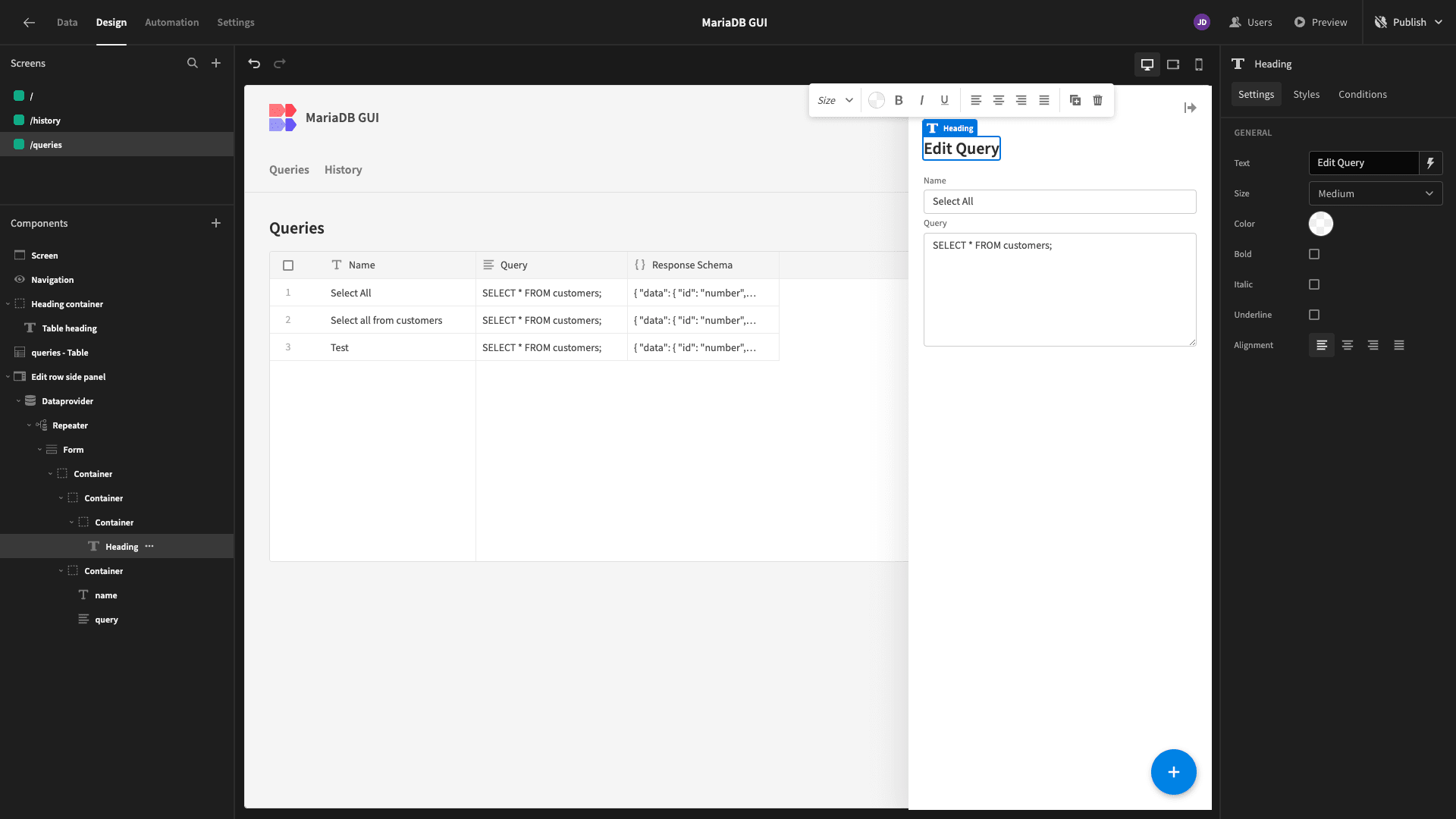The width and height of the screenshot is (1456, 819).
Task: Go back with the left arrow icon
Action: point(29,23)
